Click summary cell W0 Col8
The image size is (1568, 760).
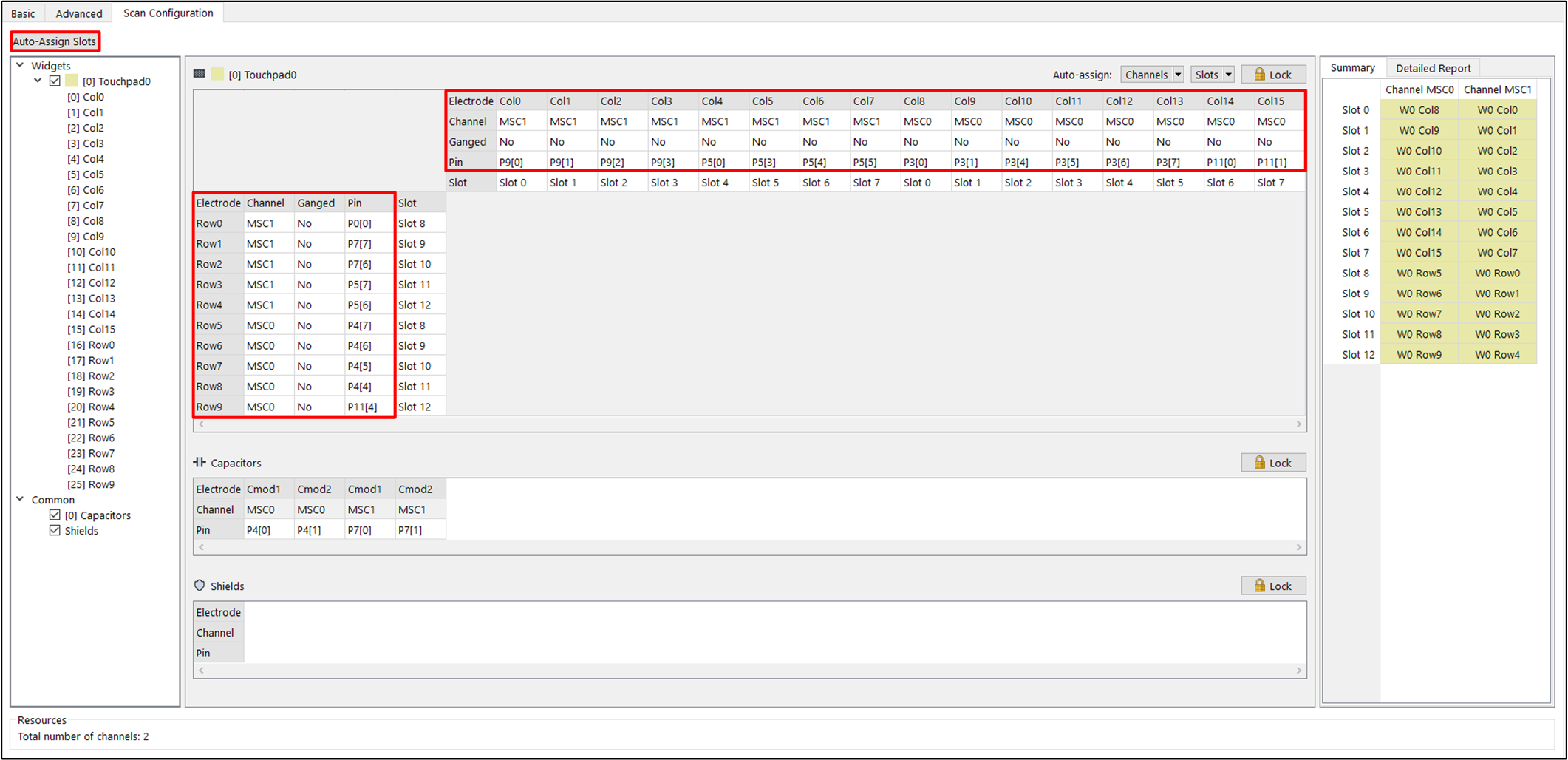1419,110
